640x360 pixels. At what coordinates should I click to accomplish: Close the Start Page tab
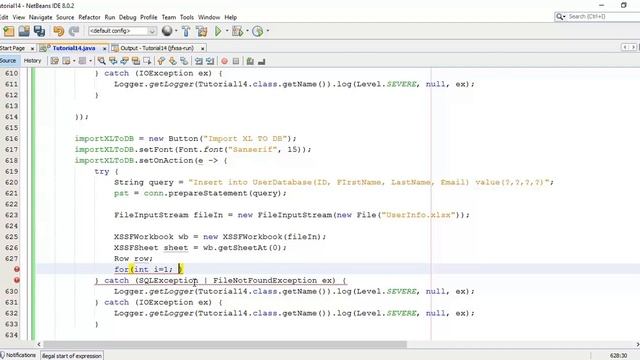[x=32, y=49]
